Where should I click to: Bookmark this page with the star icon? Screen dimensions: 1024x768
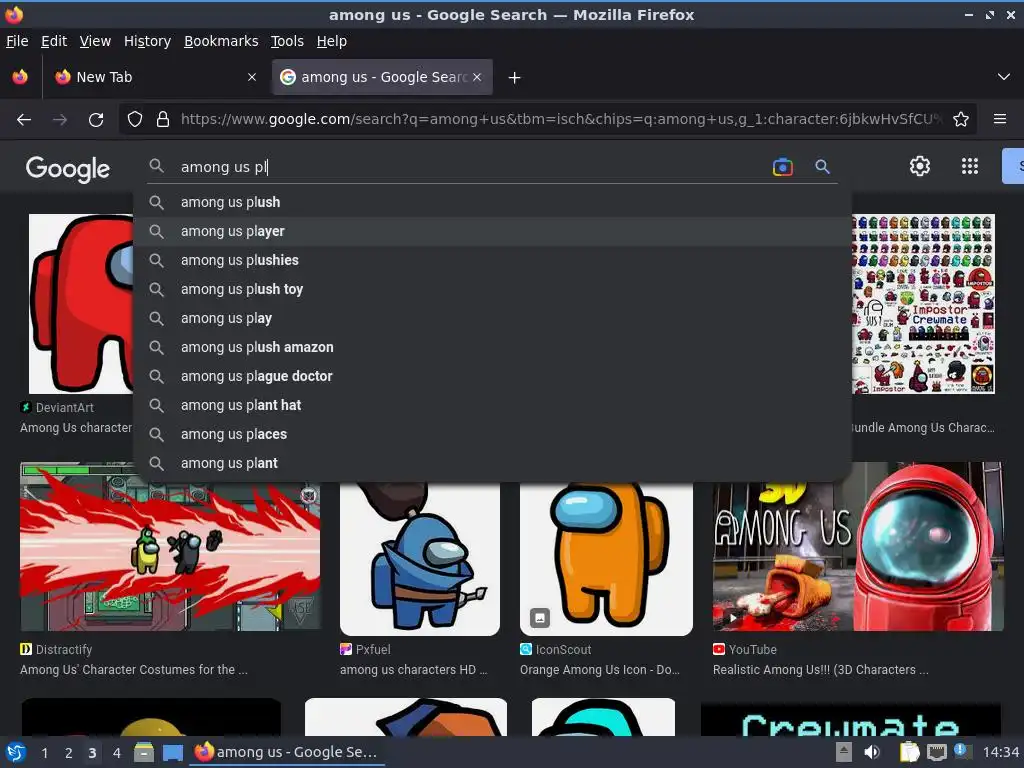point(961,120)
